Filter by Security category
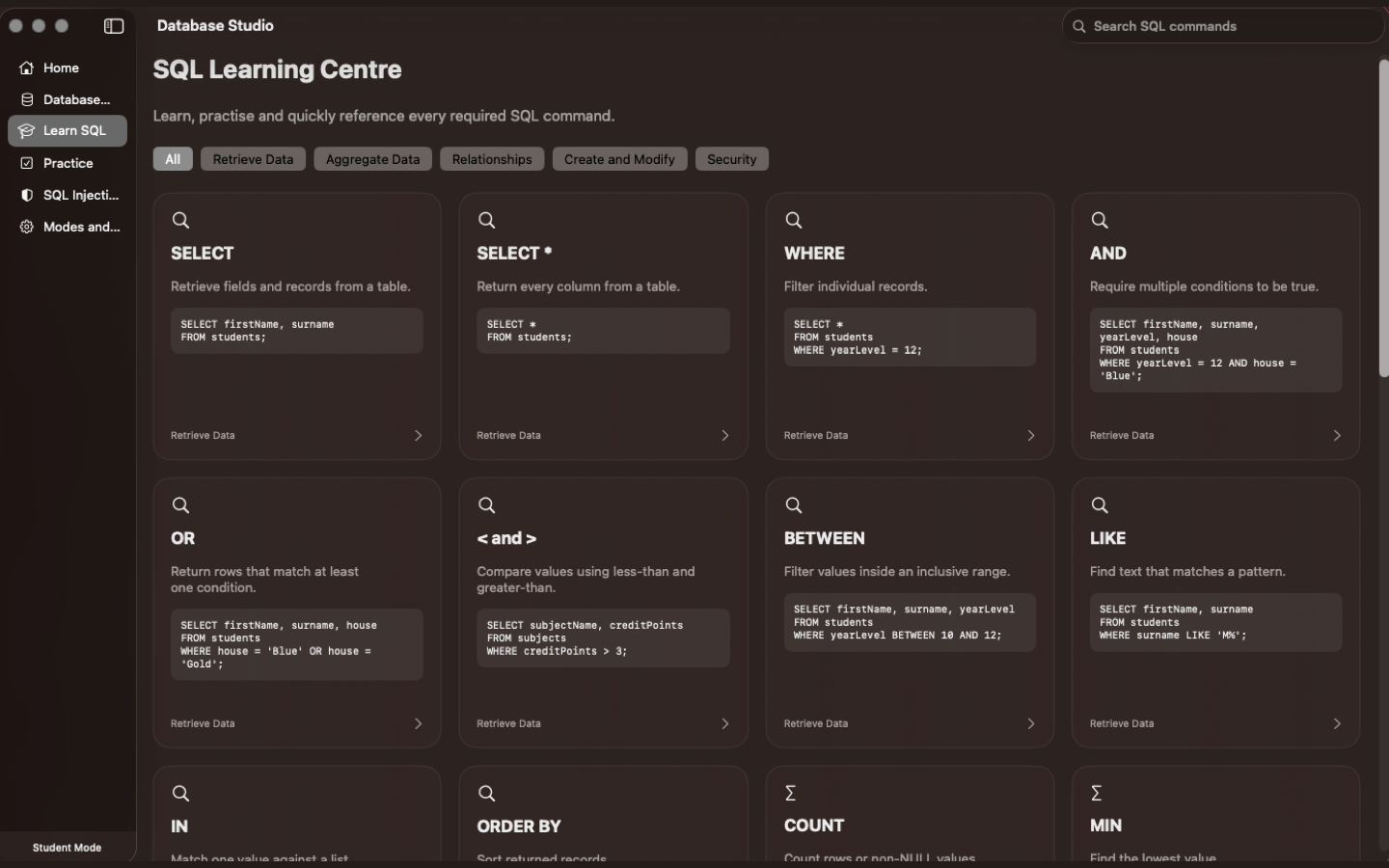Image resolution: width=1389 pixels, height=868 pixels. [x=731, y=159]
